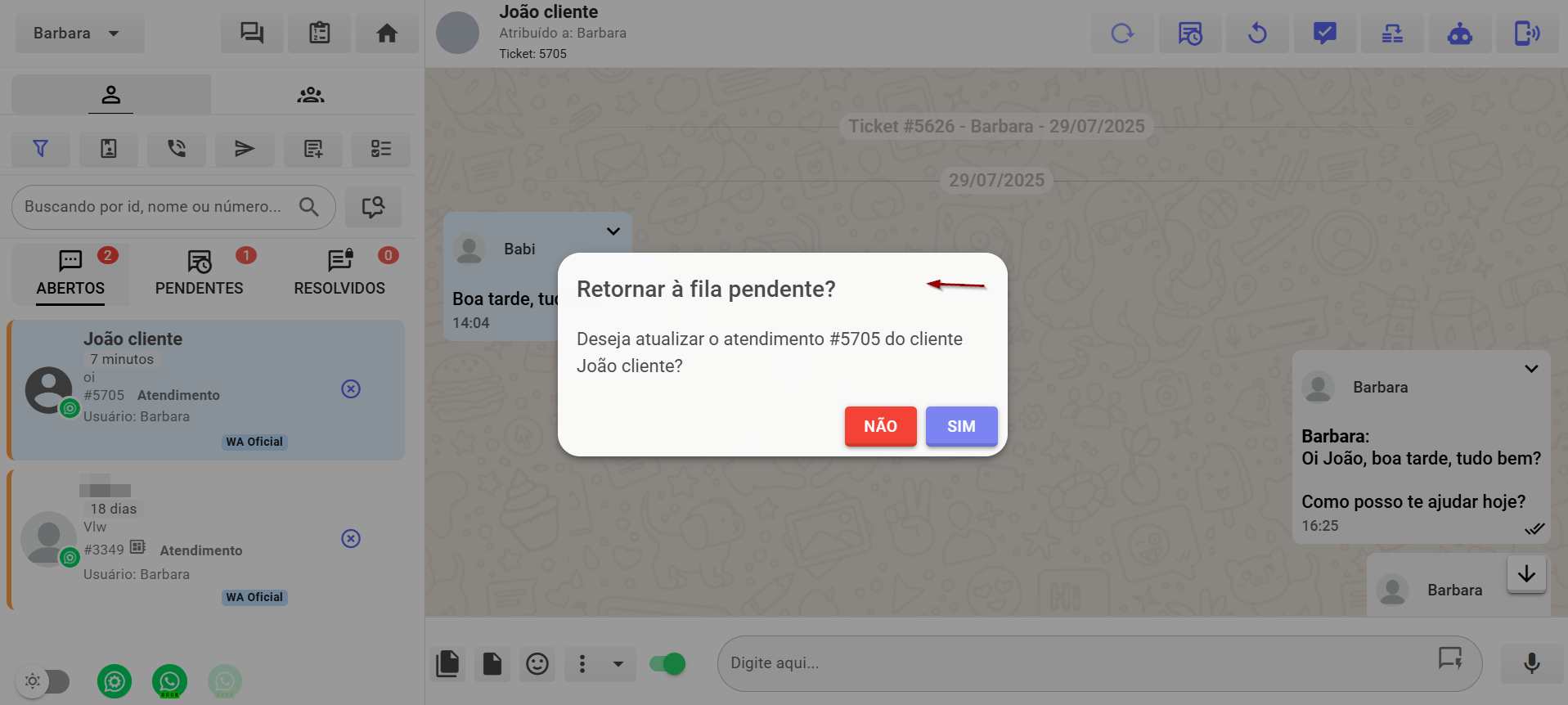Toggle the dark mode switch
This screenshot has width=1568, height=705.
pos(46,681)
